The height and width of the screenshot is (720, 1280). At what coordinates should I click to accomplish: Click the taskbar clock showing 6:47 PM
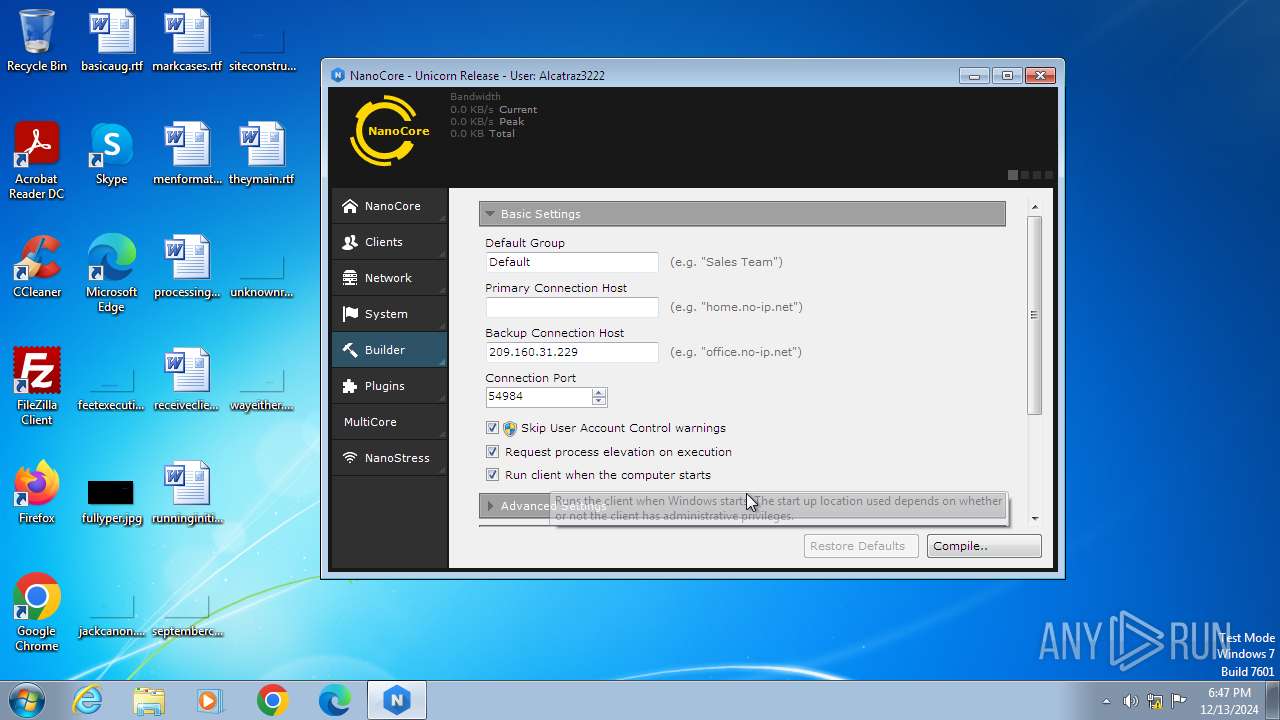tap(1229, 701)
